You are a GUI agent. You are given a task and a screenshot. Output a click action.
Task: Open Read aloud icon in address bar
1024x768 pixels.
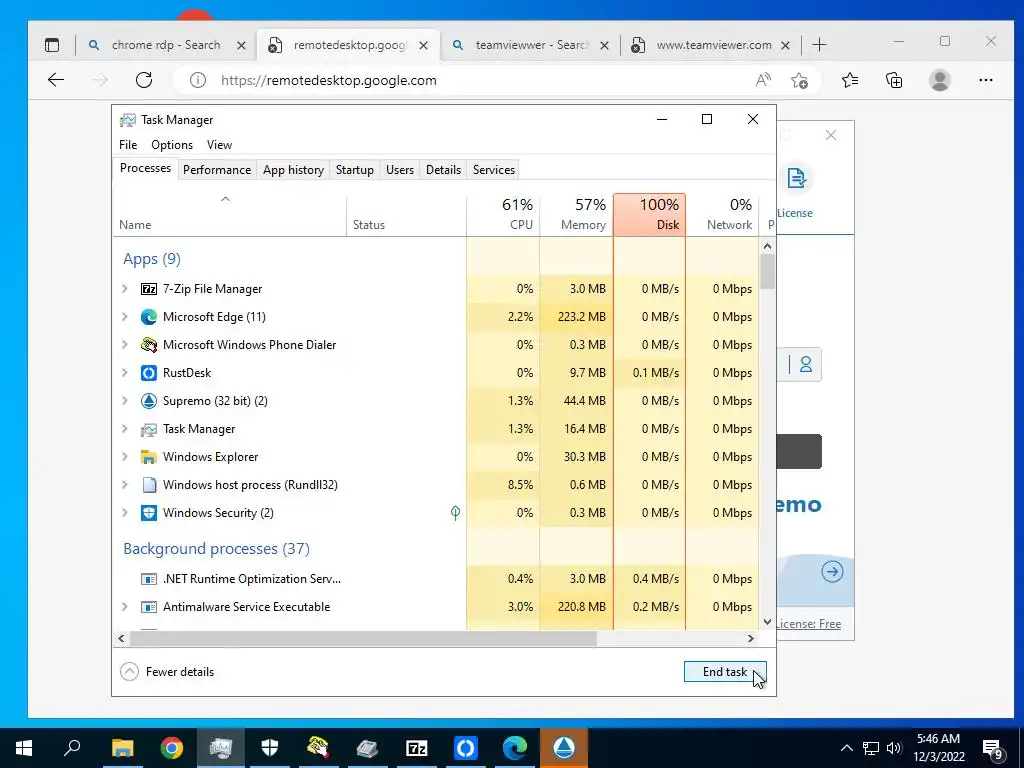click(763, 80)
